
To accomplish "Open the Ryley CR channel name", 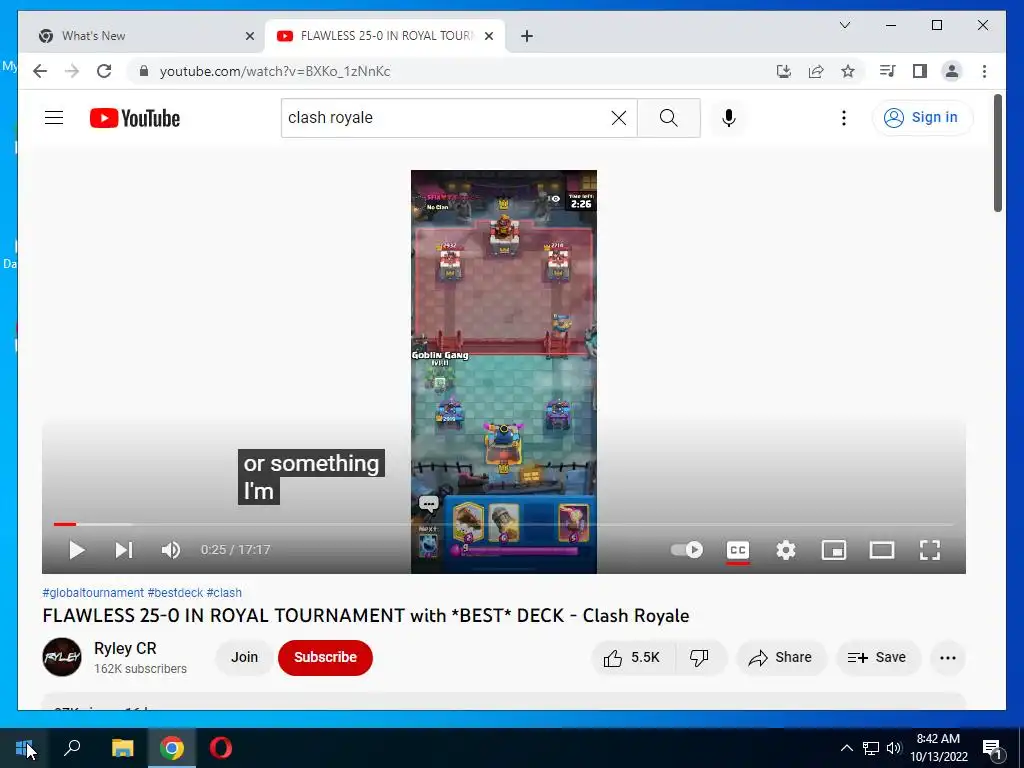I will [125, 648].
